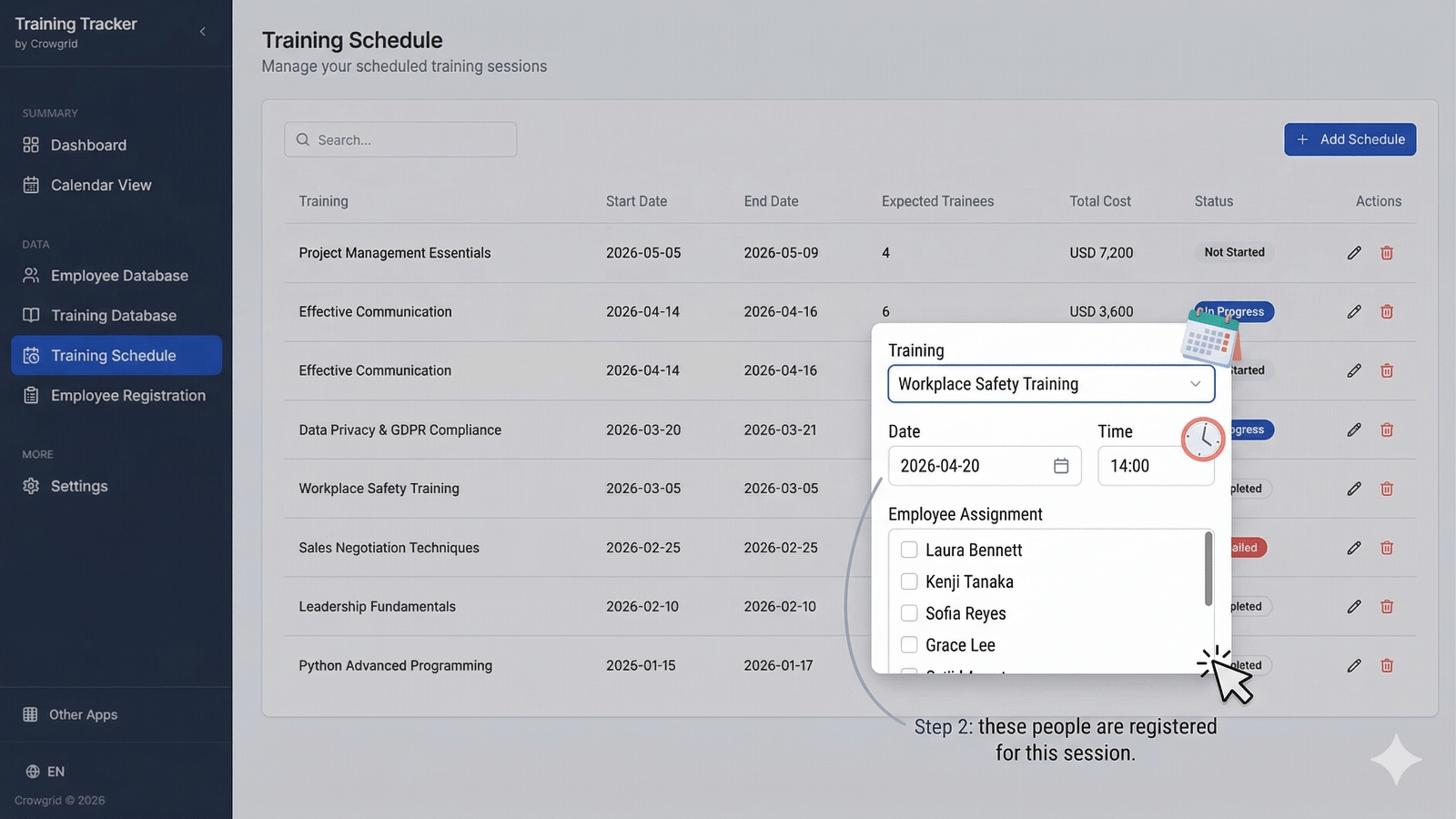Change language using the EN globe
This screenshot has height=819, width=1456.
(x=45, y=772)
